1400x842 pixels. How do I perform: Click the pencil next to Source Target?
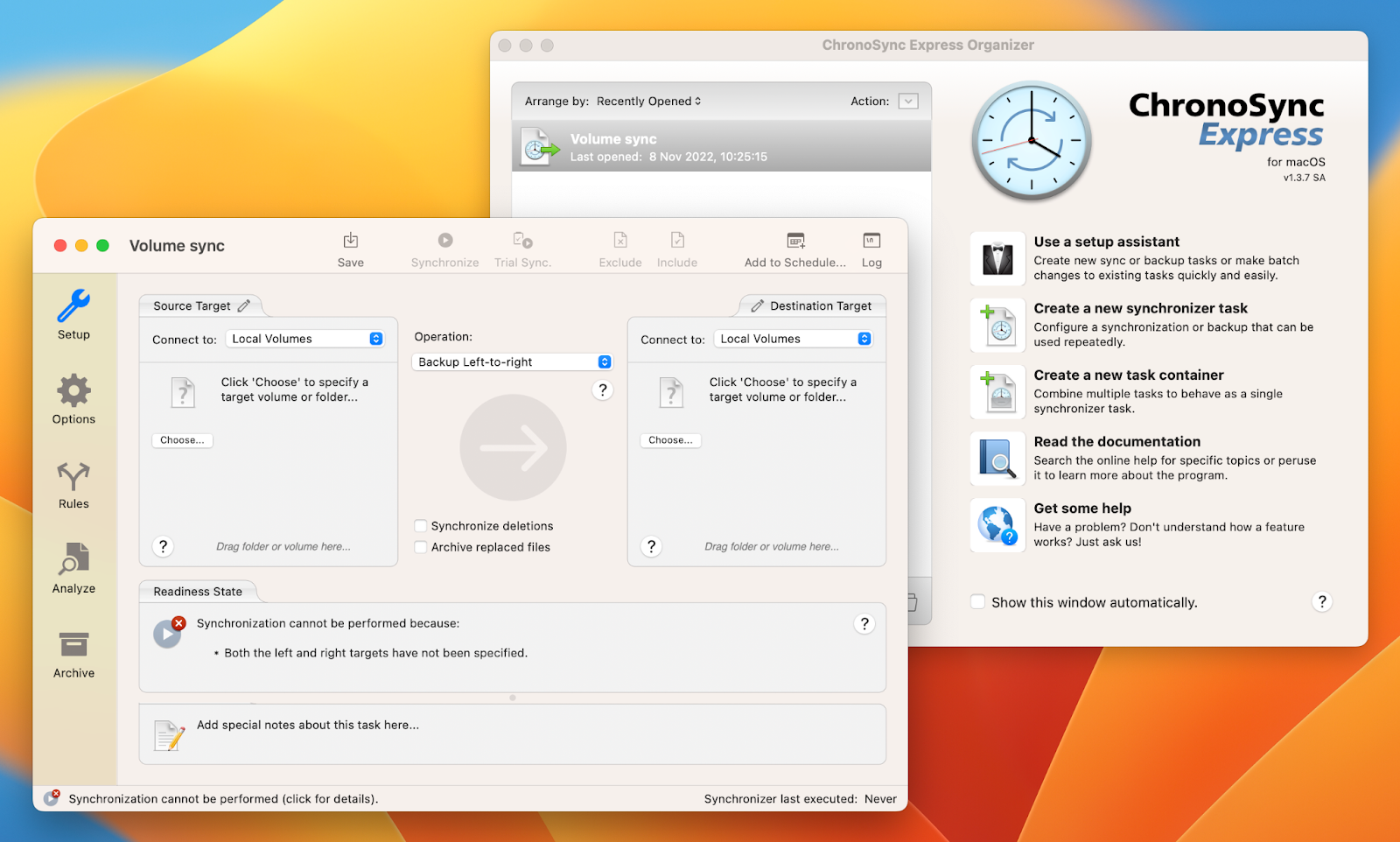coord(244,305)
